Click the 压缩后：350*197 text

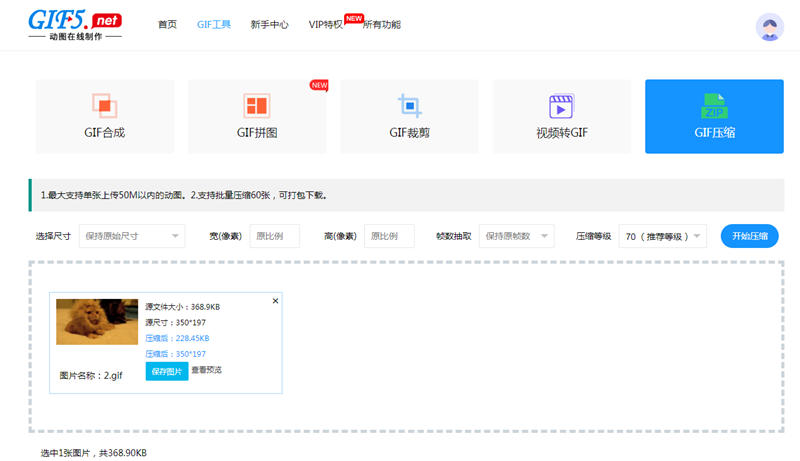tap(176, 354)
